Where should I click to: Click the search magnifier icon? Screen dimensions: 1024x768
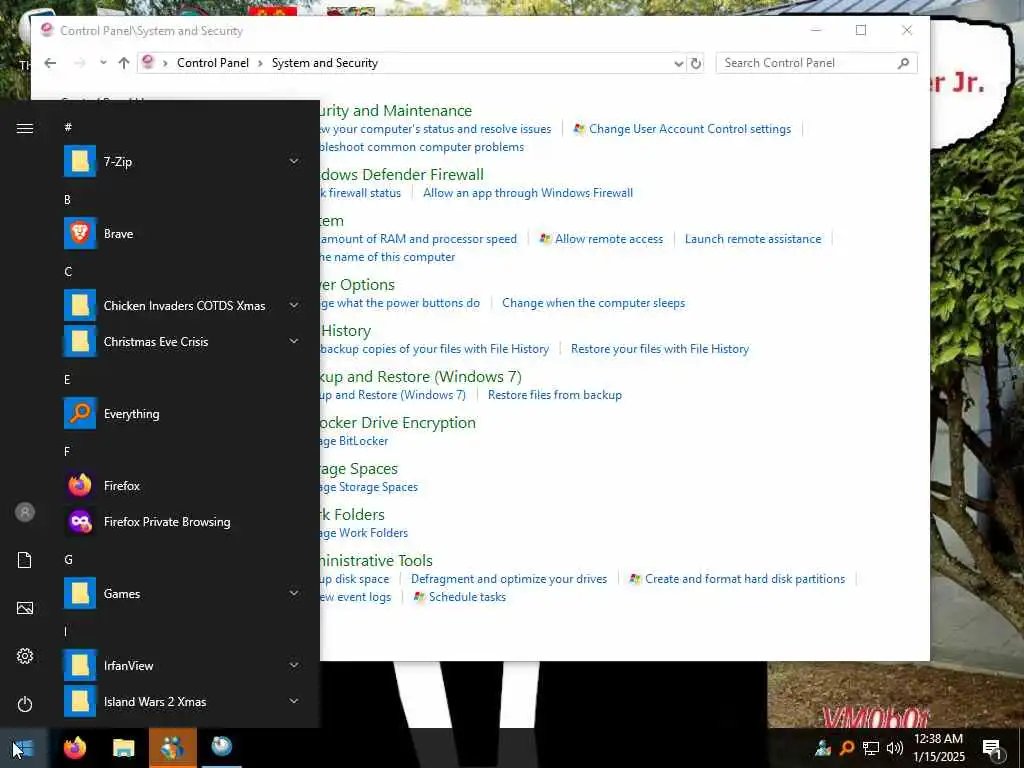coord(904,63)
